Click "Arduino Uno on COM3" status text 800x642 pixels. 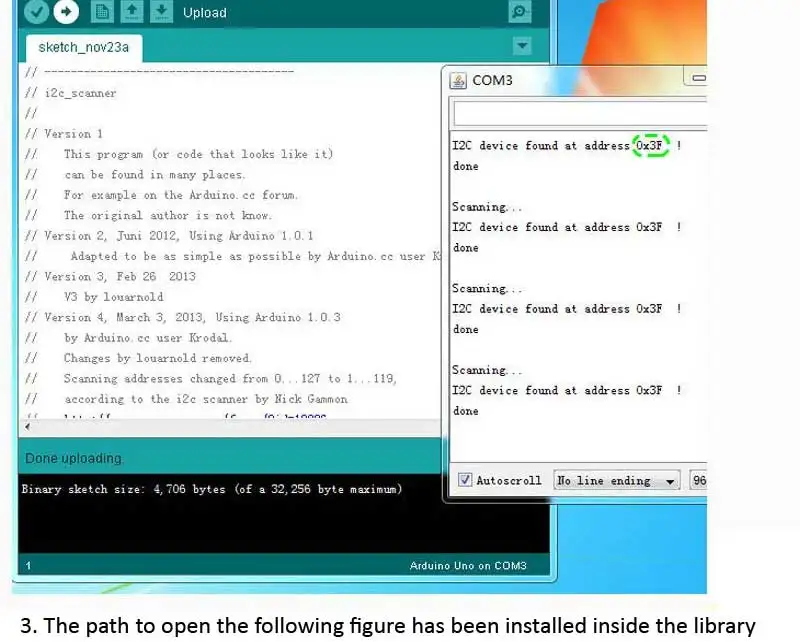[x=468, y=565]
